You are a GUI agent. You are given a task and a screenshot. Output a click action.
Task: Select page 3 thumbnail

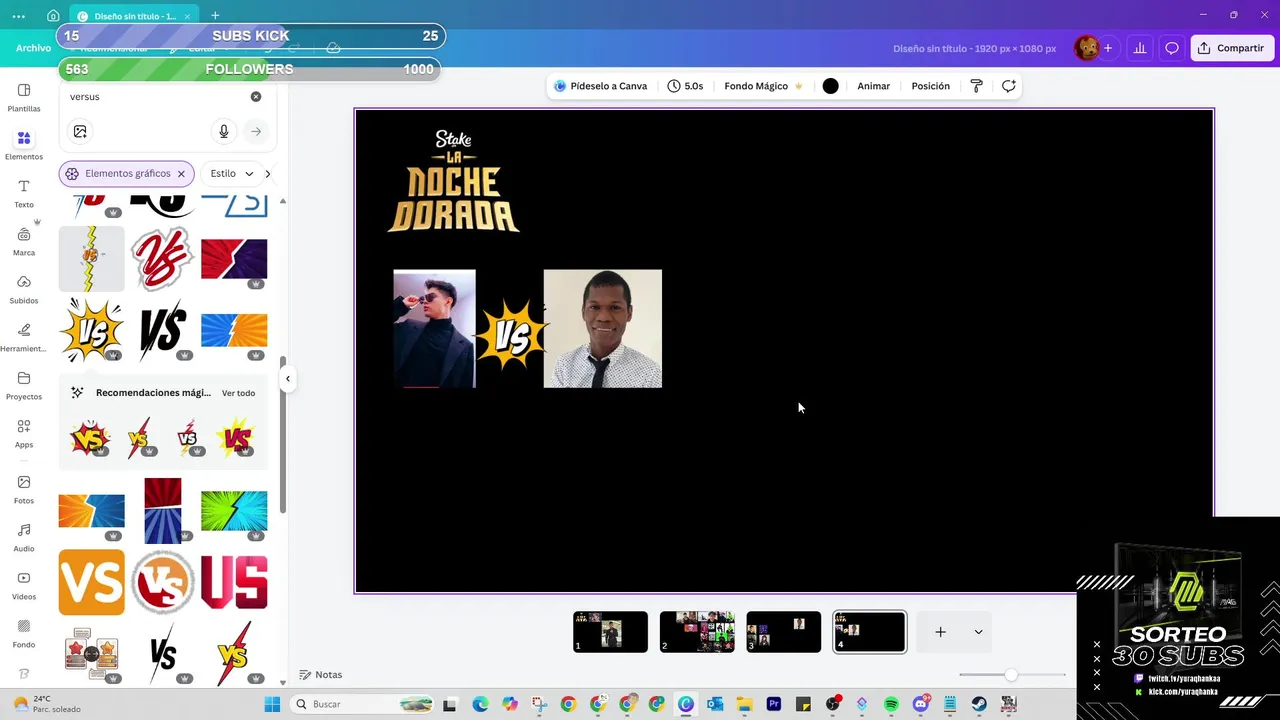point(784,632)
